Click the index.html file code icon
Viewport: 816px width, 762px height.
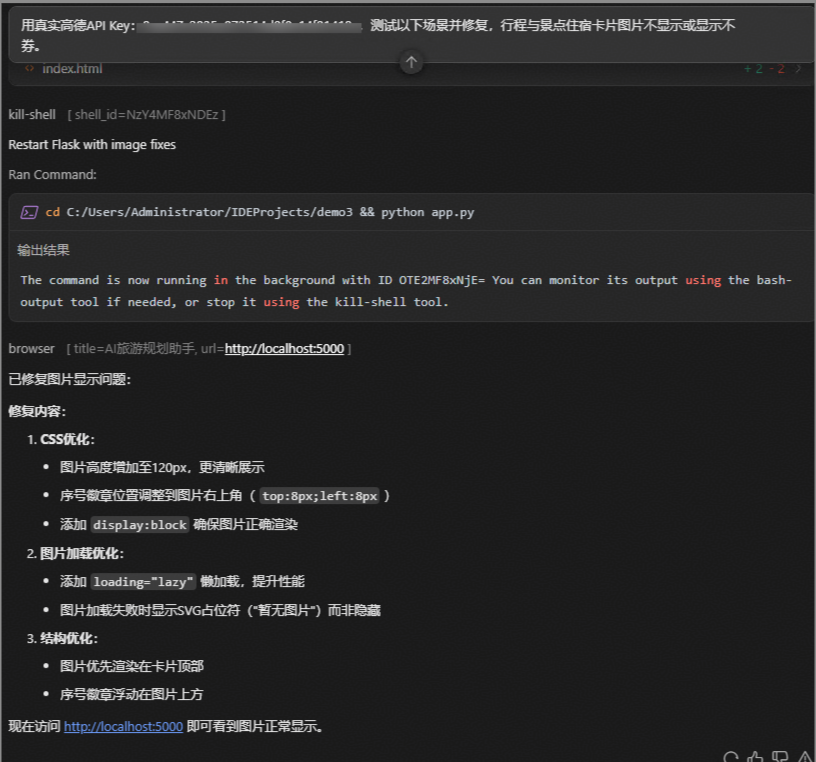(29, 68)
